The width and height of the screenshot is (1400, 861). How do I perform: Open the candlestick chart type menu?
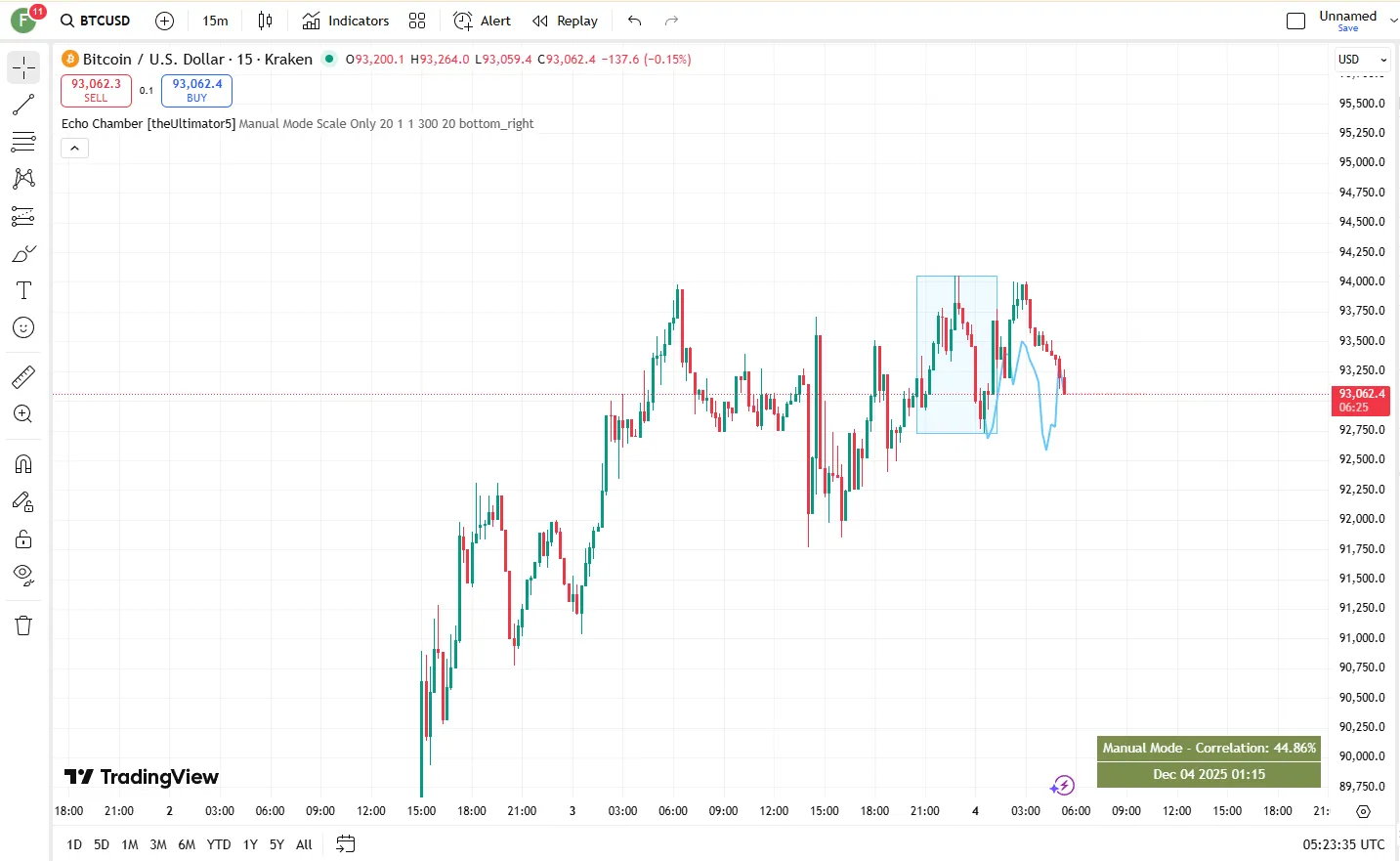point(265,21)
